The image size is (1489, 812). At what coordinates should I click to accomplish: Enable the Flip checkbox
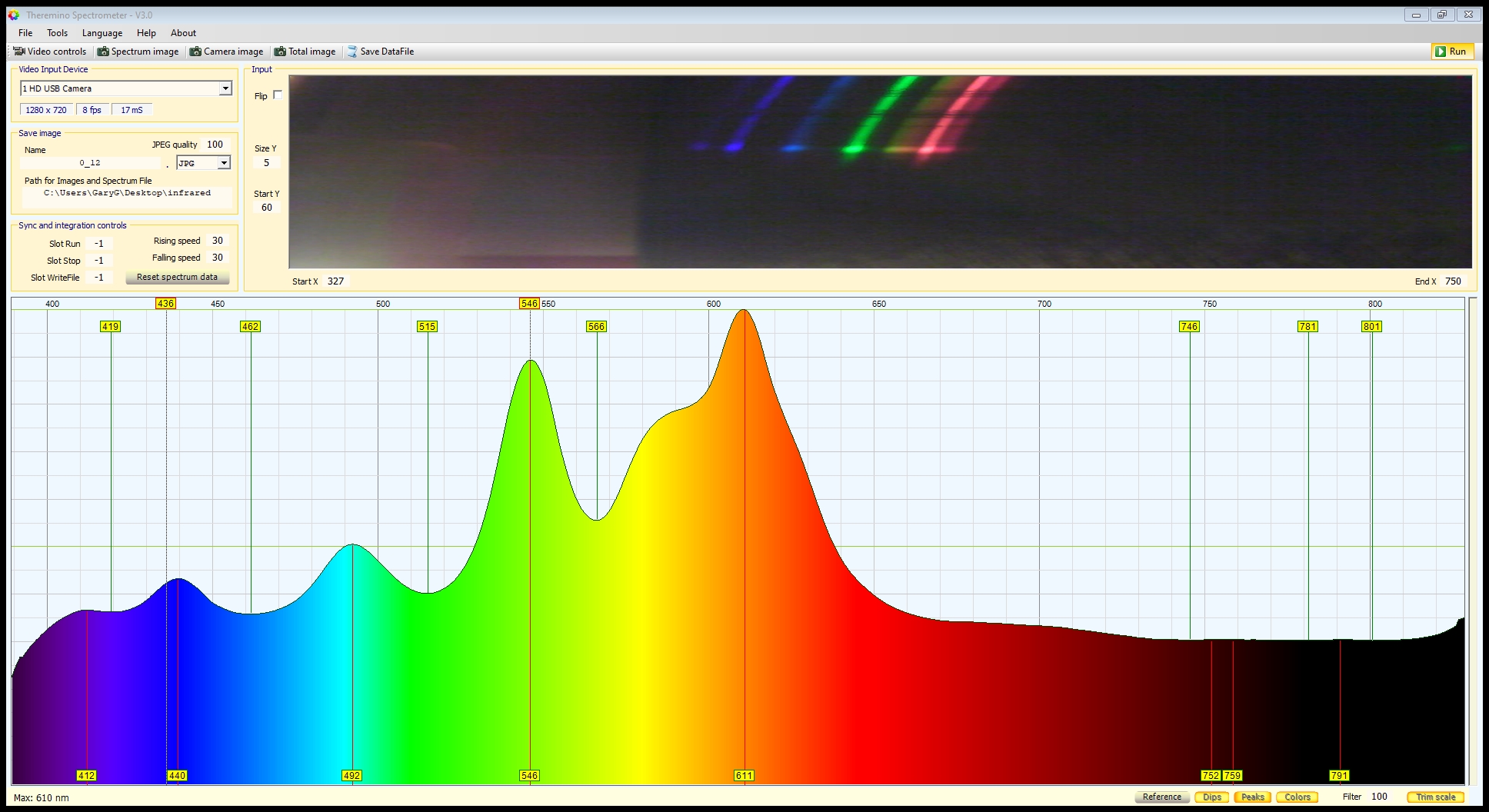tap(278, 95)
